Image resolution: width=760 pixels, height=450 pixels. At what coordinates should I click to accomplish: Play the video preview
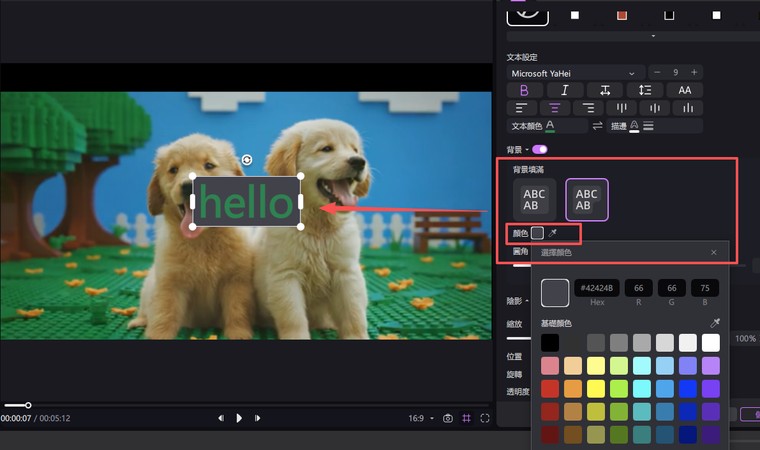click(239, 418)
